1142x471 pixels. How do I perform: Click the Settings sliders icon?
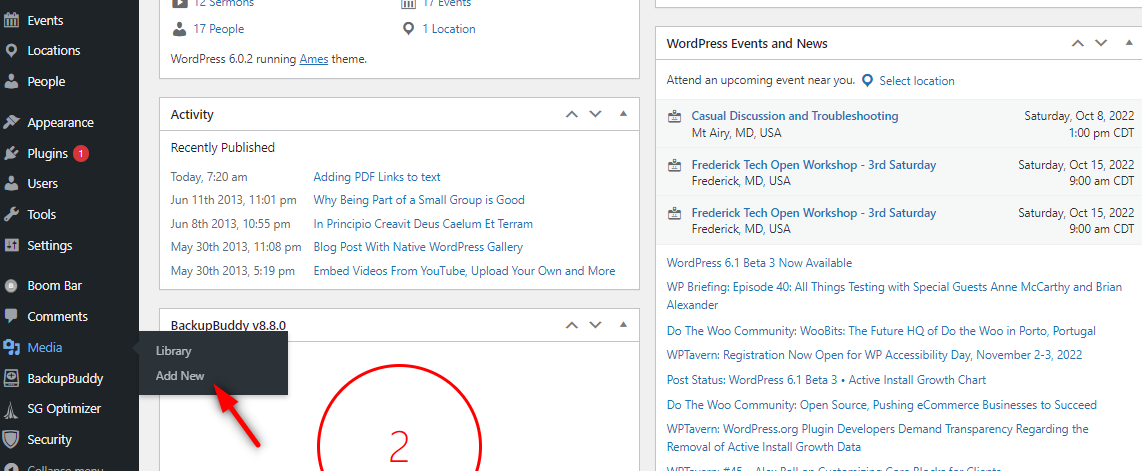(x=11, y=245)
